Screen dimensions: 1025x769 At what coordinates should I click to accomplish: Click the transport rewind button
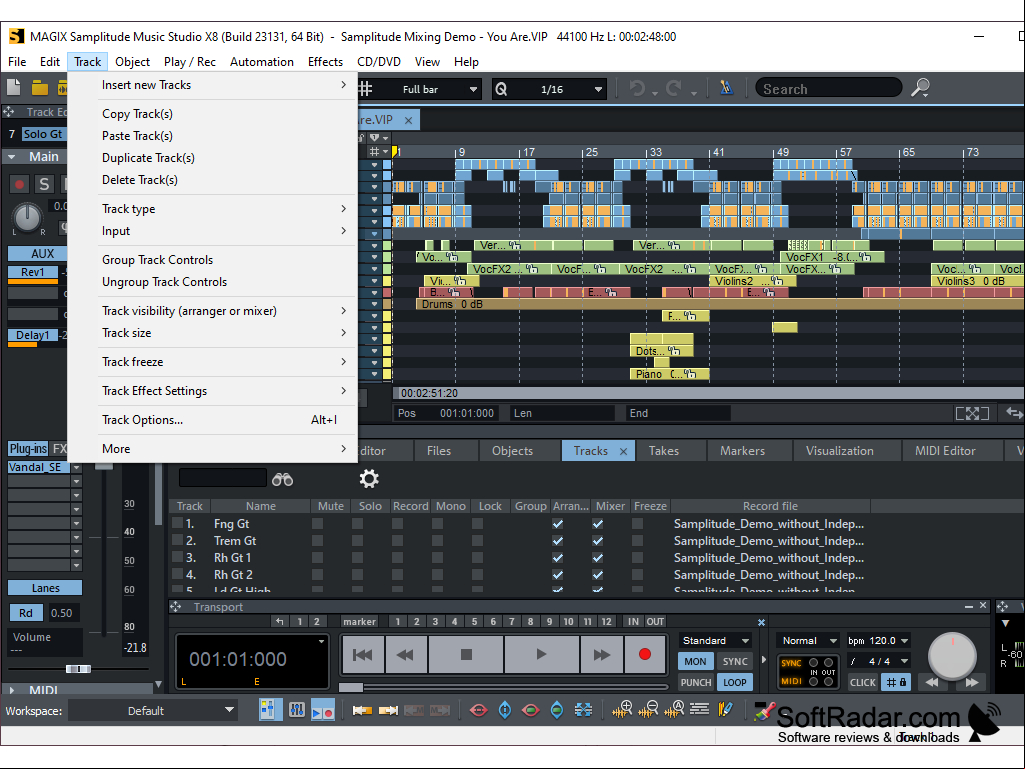[405, 655]
